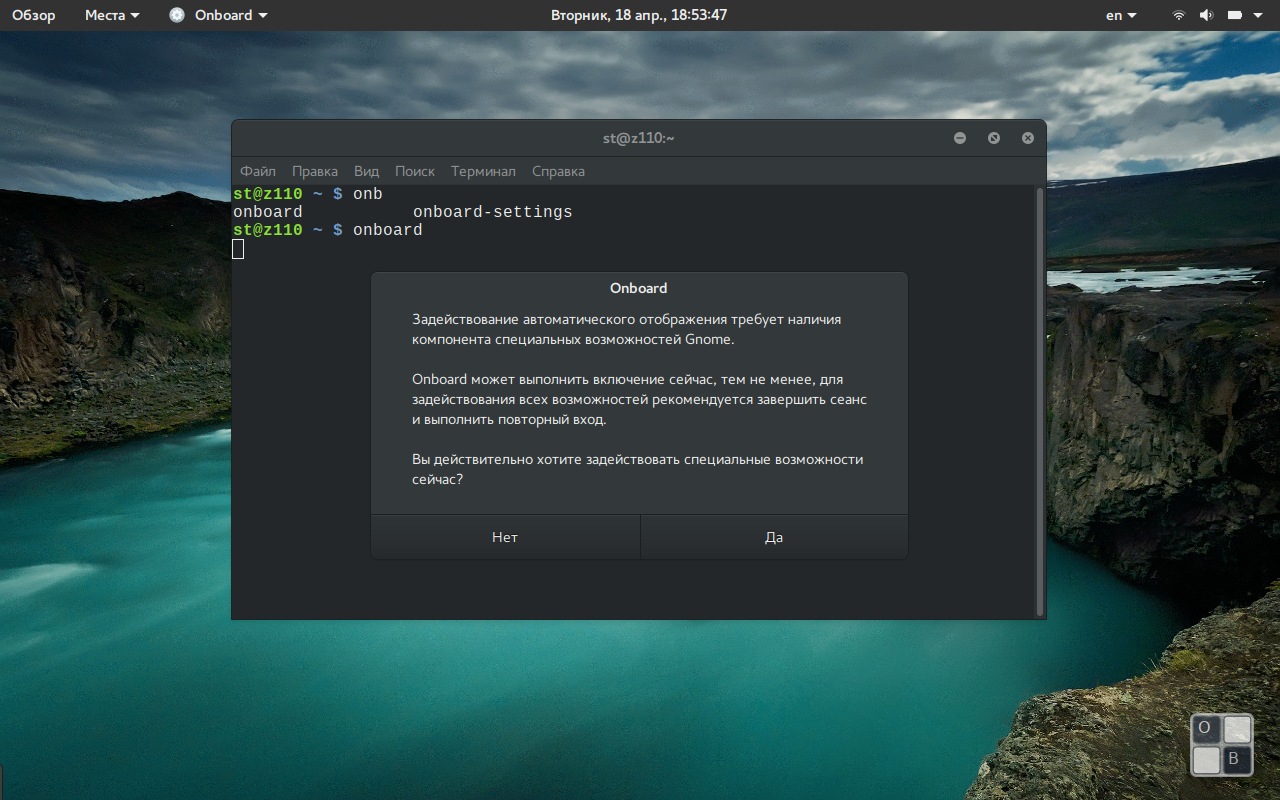
Task: Click the terminal vertical scrollbar
Action: [1040, 400]
